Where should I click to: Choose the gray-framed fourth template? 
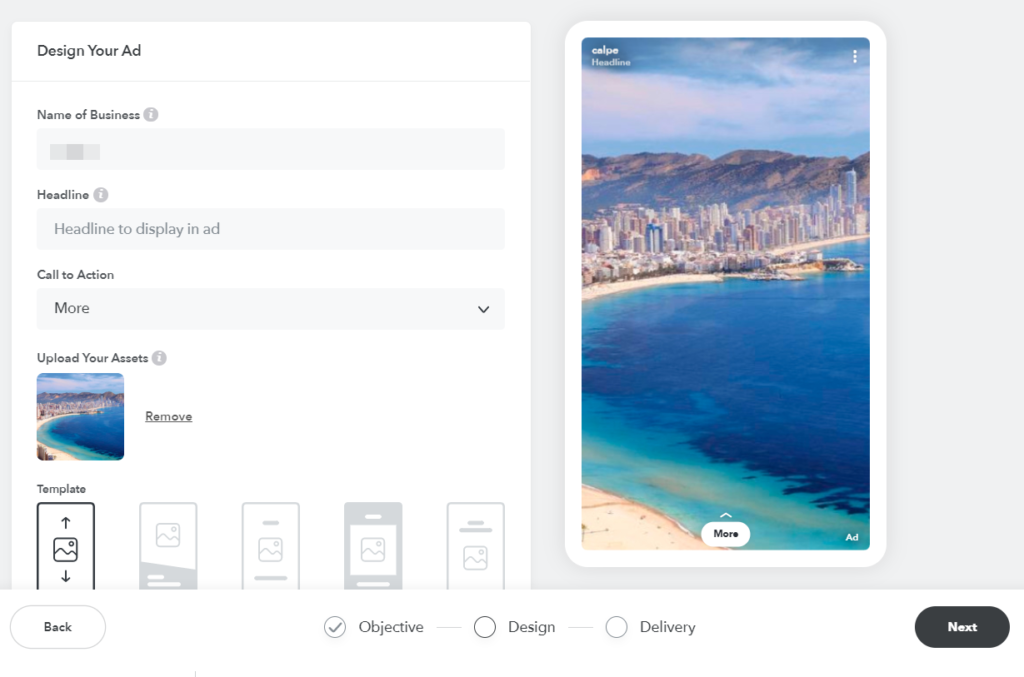[x=373, y=547]
